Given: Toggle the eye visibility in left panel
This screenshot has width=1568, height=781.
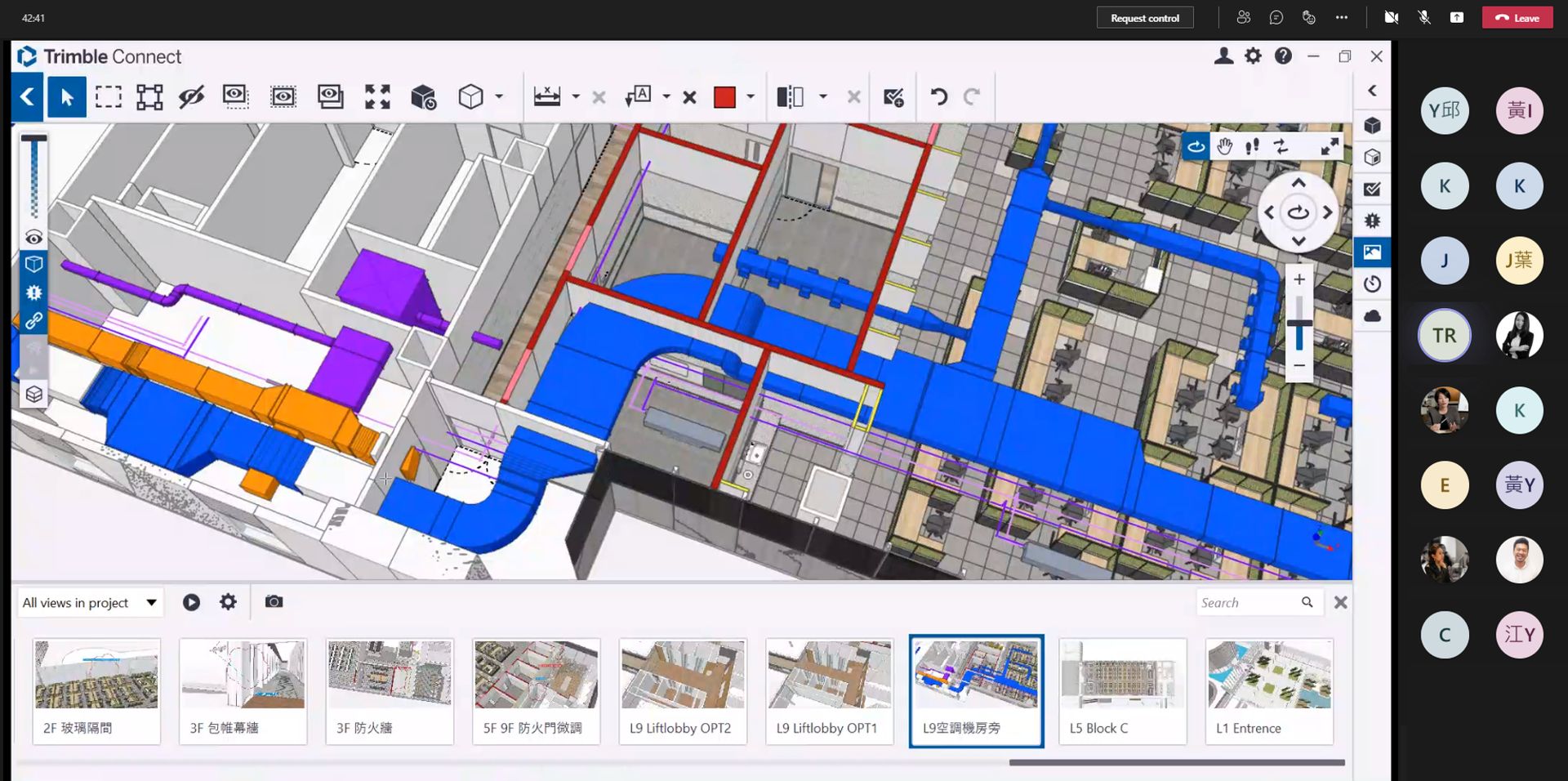Looking at the screenshot, I should point(33,238).
